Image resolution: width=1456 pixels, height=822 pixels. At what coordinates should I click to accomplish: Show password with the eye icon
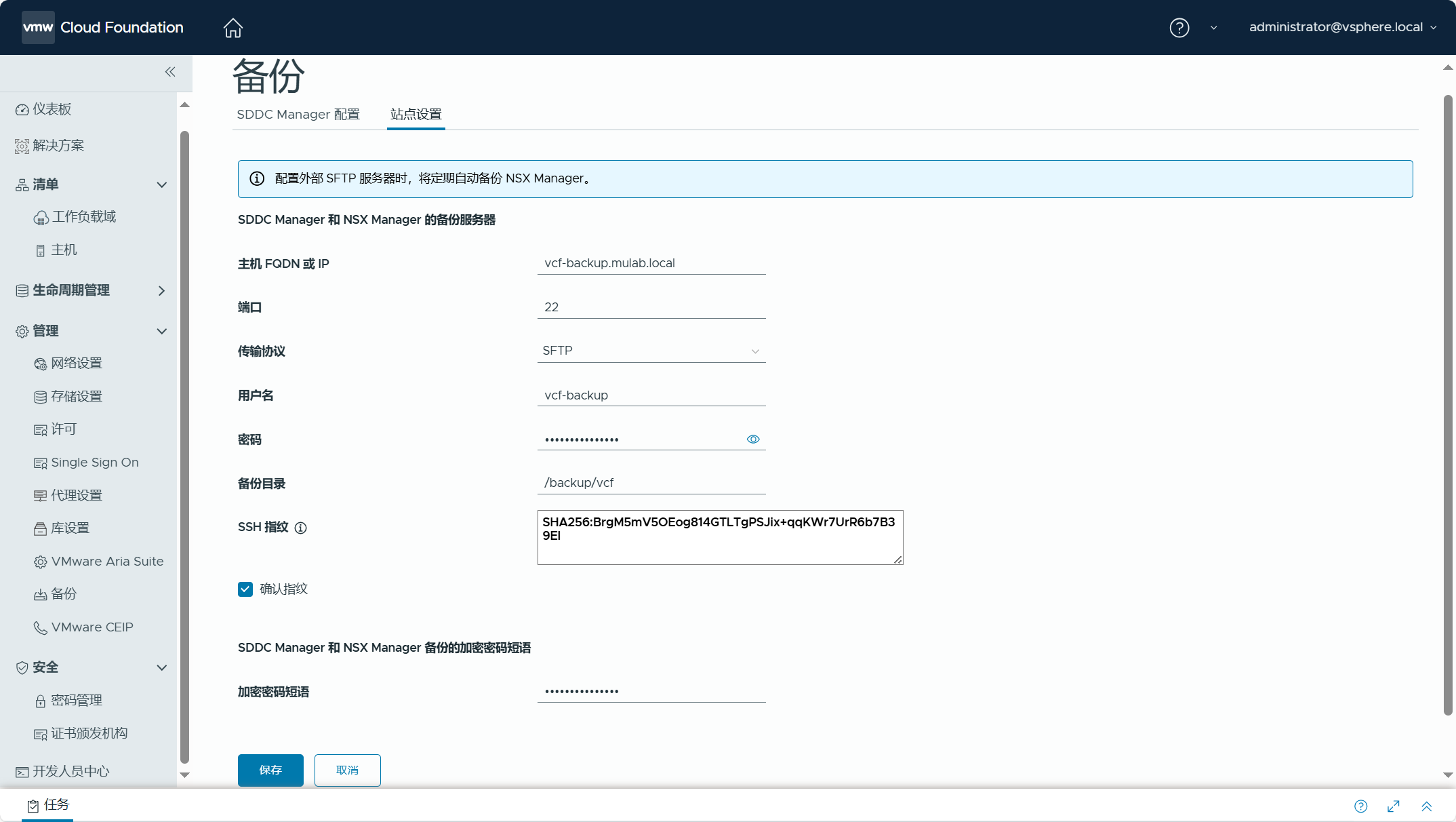tap(752, 439)
